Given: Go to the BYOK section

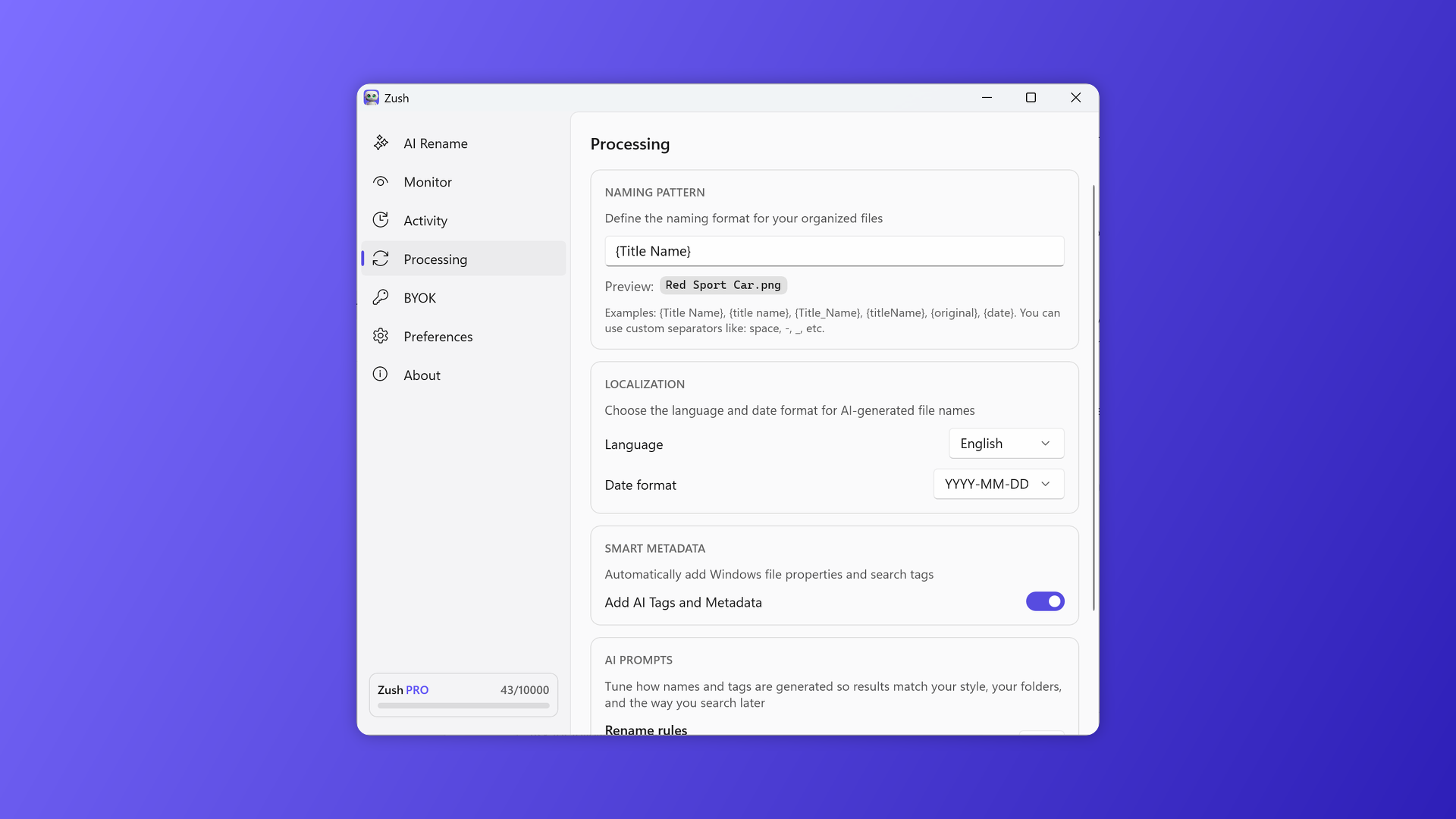Looking at the screenshot, I should tap(419, 297).
